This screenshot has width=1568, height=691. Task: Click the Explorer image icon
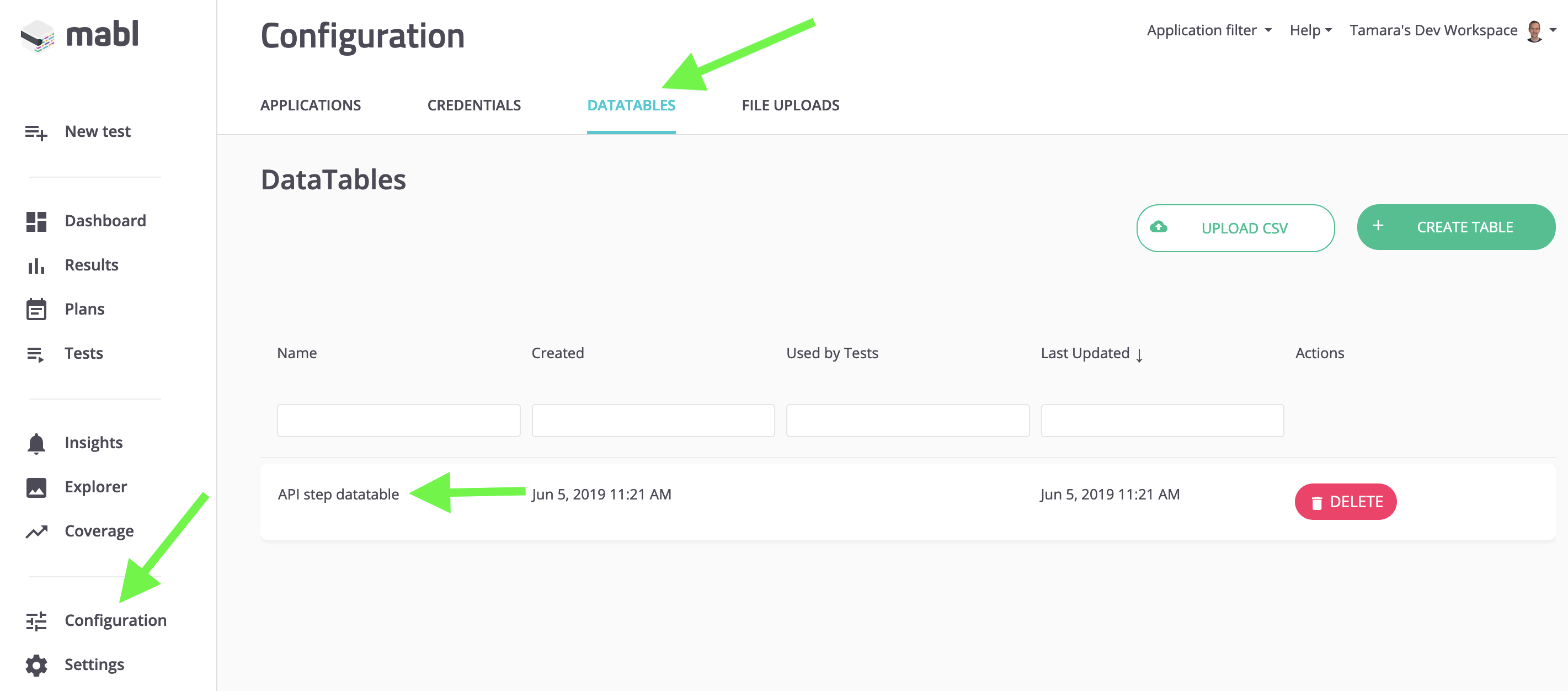tap(36, 487)
